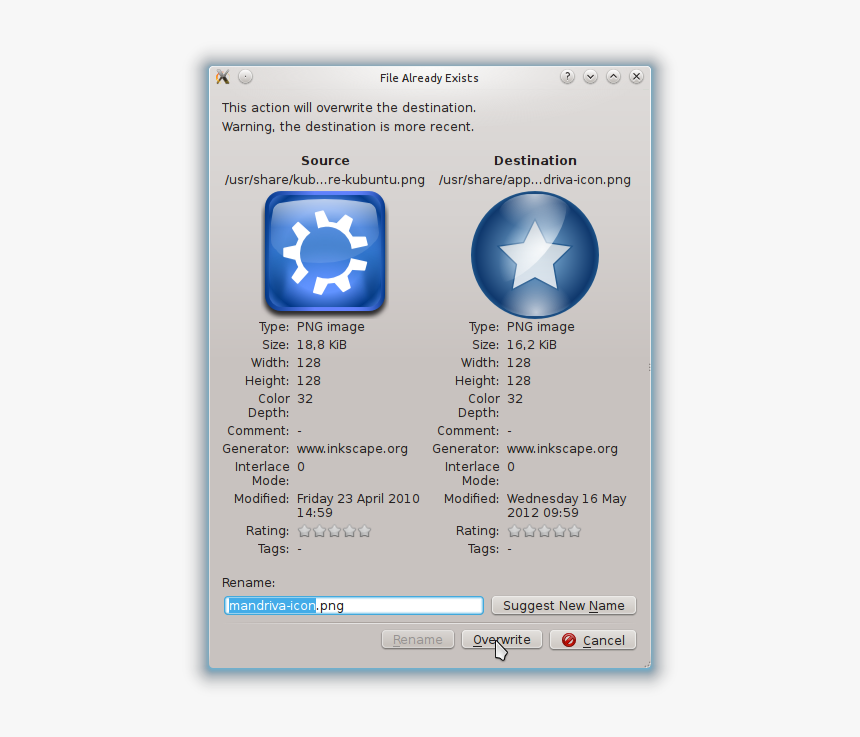The height and width of the screenshot is (737, 860).
Task: Click the disabled Rename button
Action: click(x=418, y=640)
